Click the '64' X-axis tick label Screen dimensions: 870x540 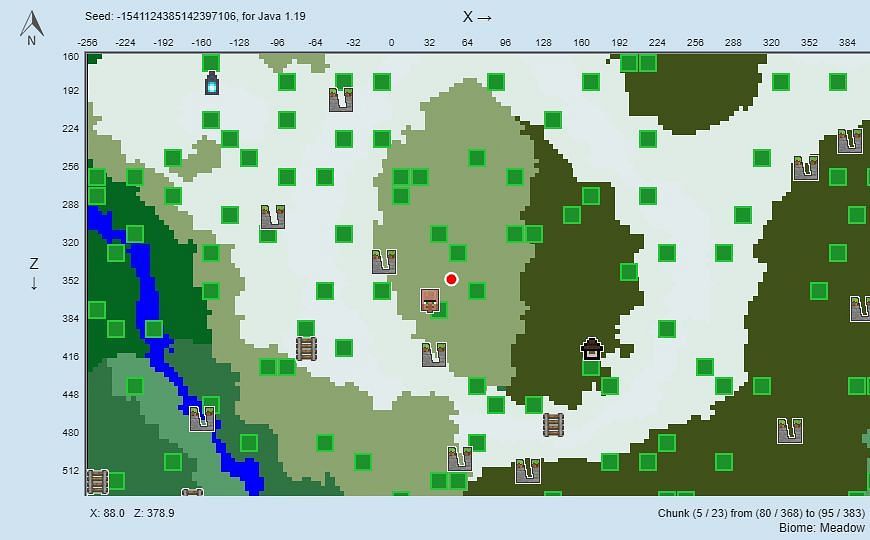click(467, 43)
